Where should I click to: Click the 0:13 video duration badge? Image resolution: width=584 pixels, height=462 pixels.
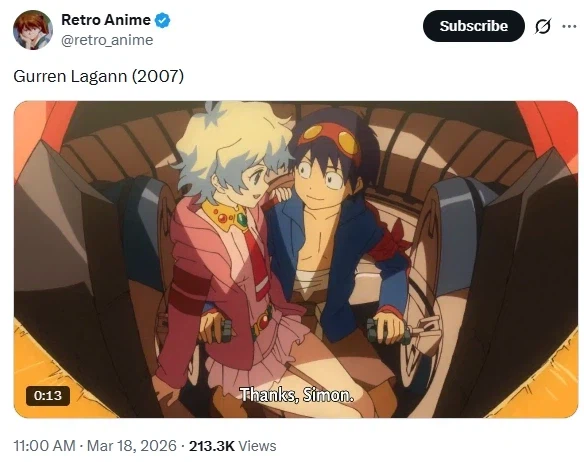[x=48, y=396]
